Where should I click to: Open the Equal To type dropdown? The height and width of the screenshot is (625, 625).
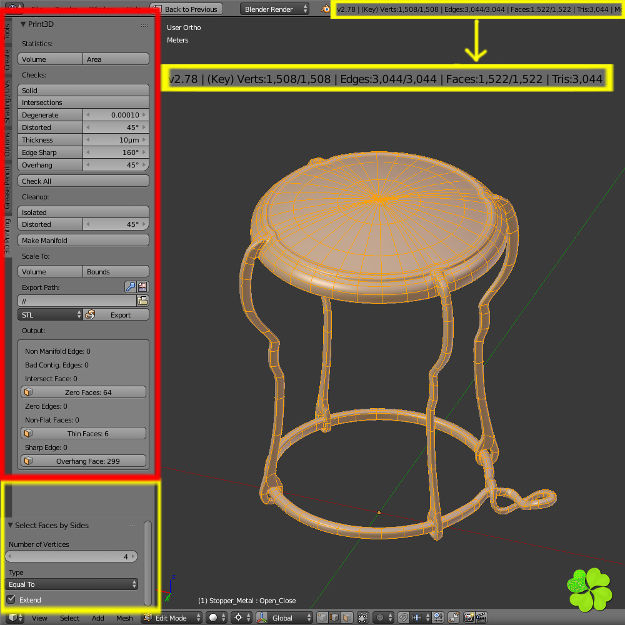pyautogui.click(x=72, y=584)
